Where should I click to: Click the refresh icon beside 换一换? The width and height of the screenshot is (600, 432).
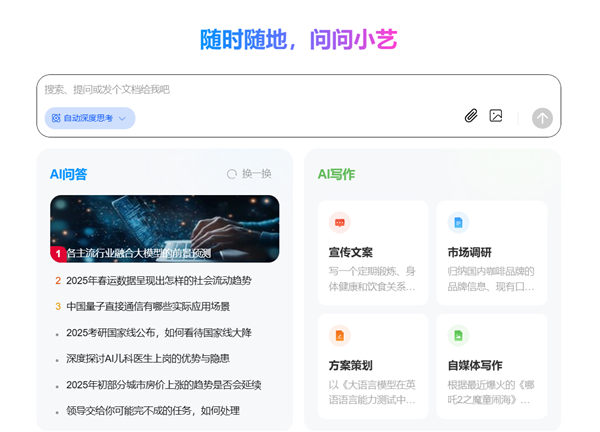coord(232,174)
